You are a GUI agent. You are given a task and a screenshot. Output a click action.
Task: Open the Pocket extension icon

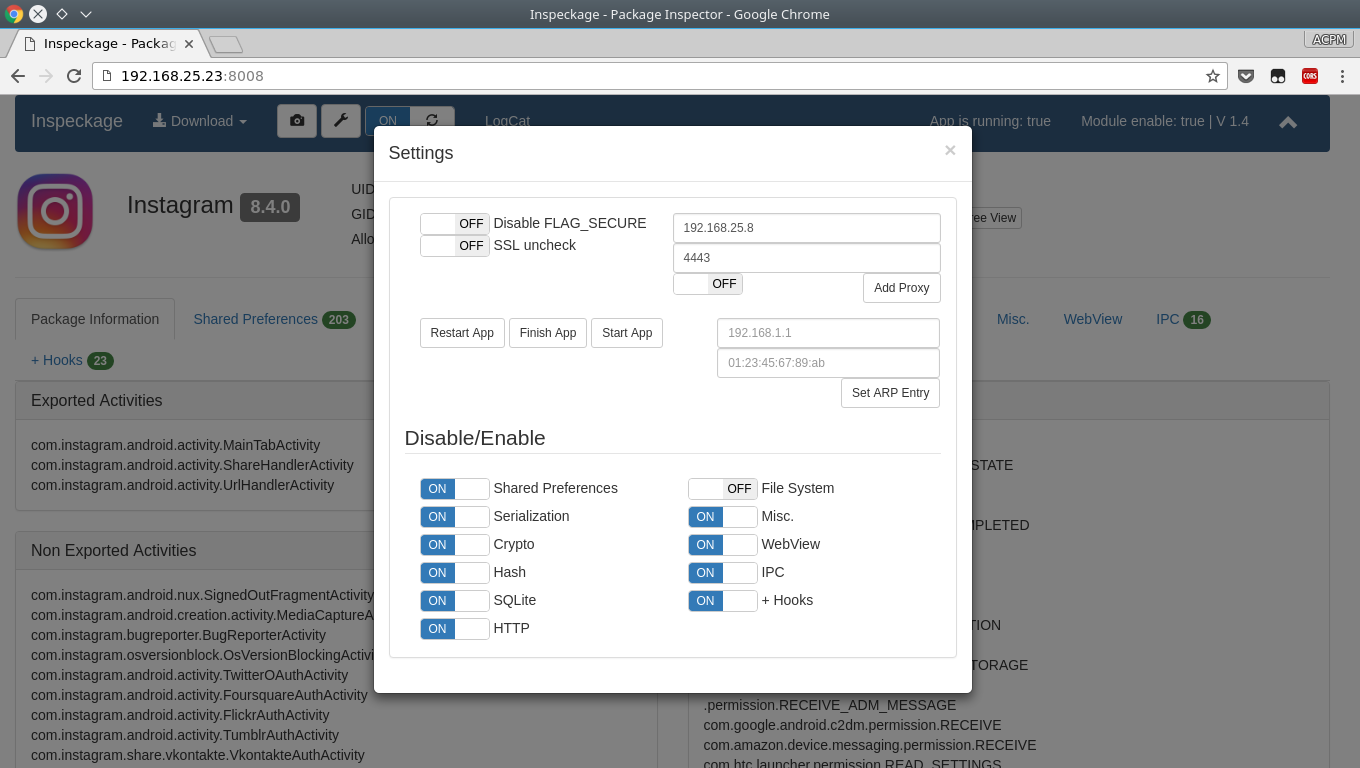click(1246, 75)
